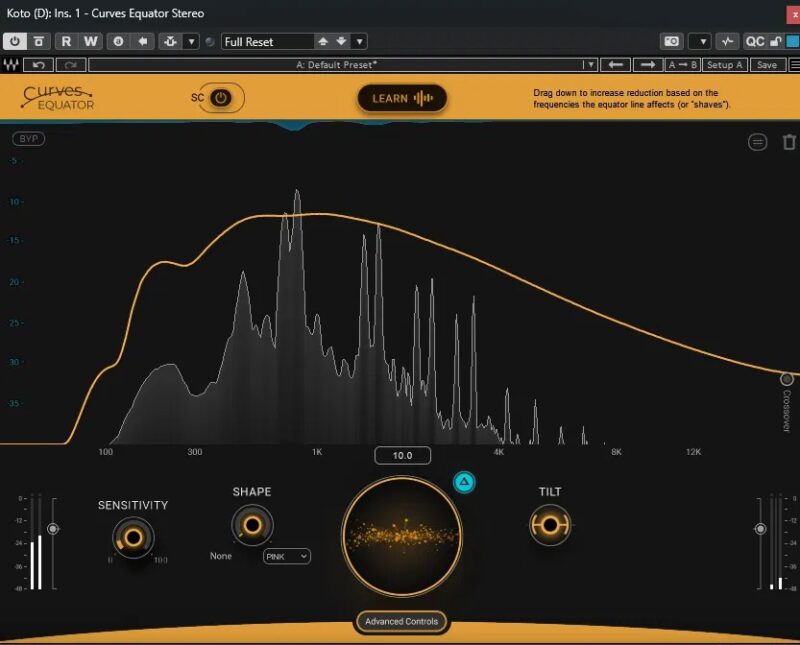Screen dimensions: 800x645
Task: Open the A: Default Preset menu
Action: pyautogui.click(x=336, y=65)
